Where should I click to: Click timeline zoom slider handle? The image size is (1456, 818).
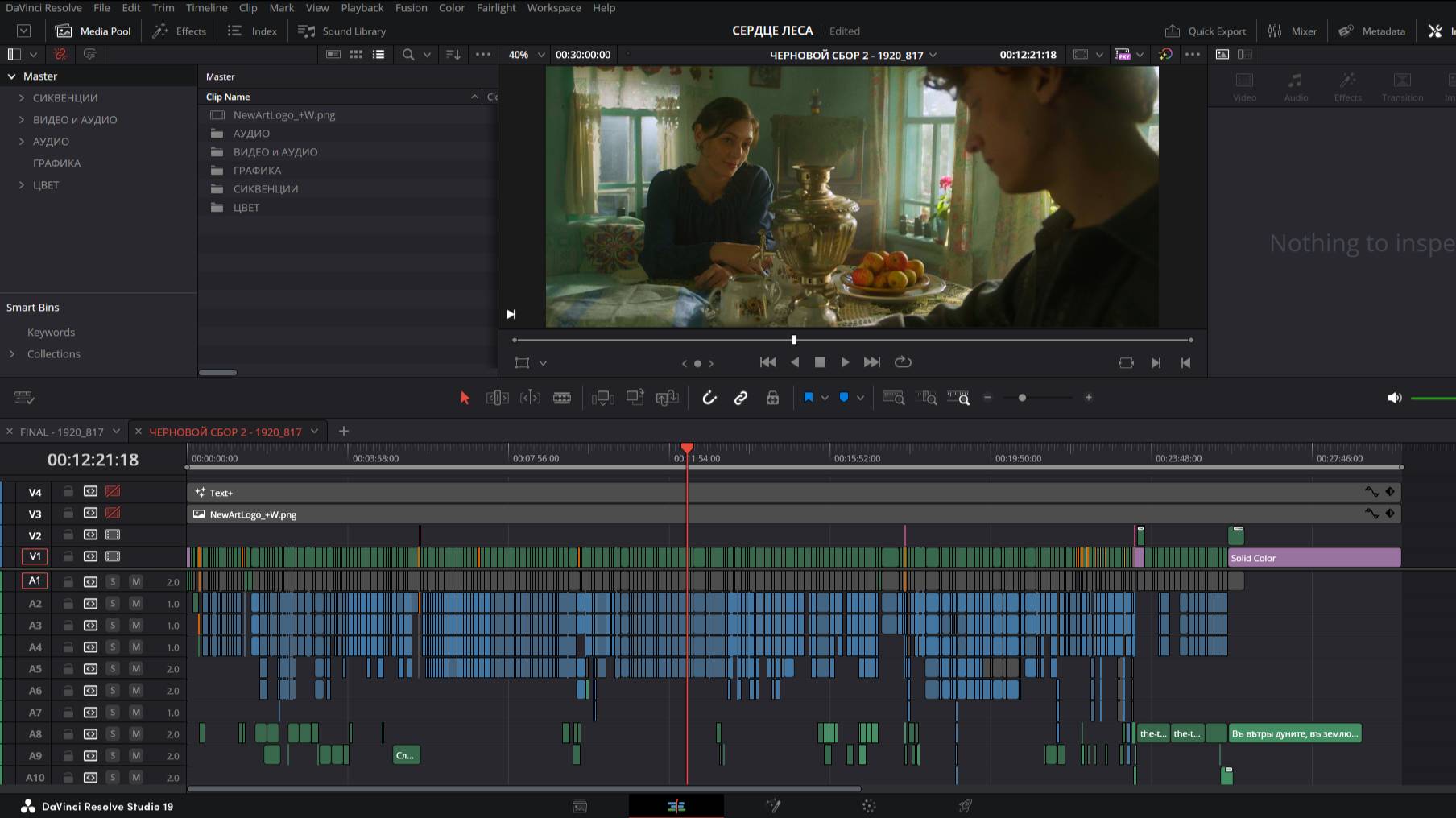pos(1022,398)
